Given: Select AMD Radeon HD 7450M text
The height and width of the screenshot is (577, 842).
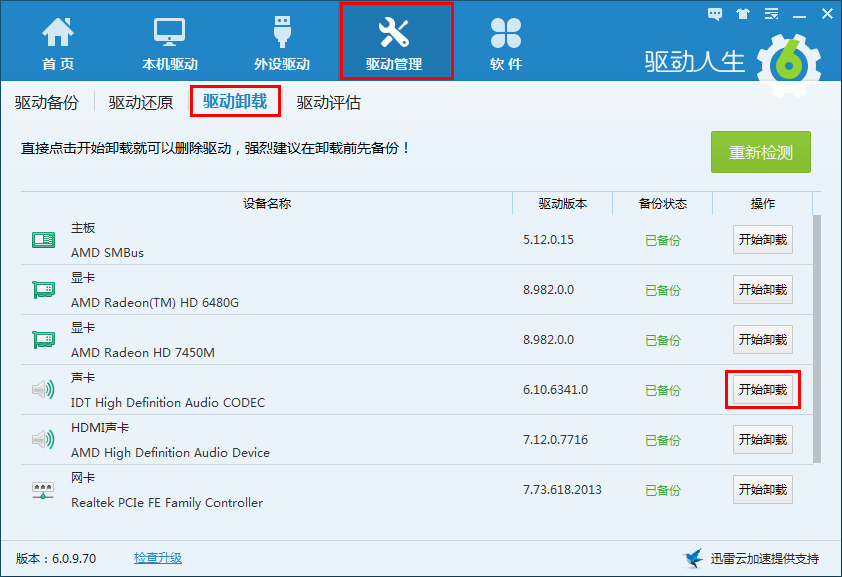Looking at the screenshot, I should [143, 353].
